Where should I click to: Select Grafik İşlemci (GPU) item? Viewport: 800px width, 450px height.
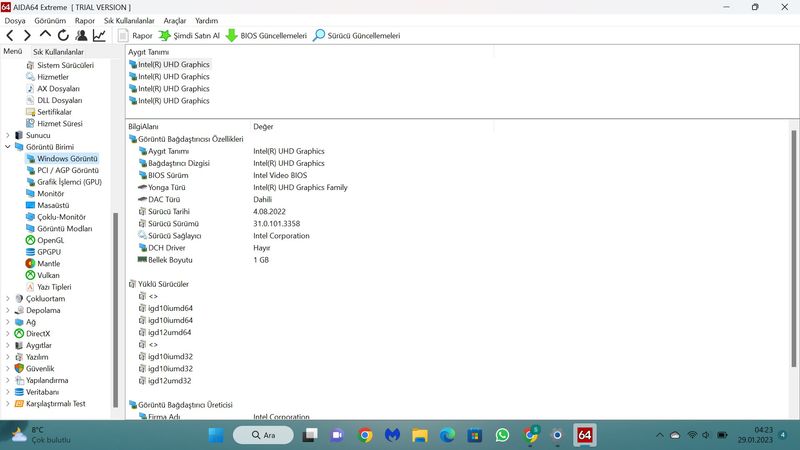[64, 182]
